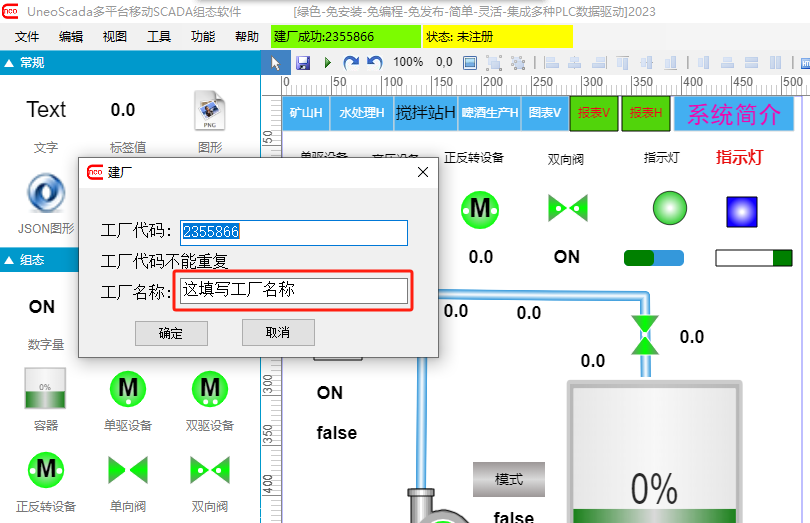Select the pointer arrow tool
810x523 pixels.
[x=277, y=62]
